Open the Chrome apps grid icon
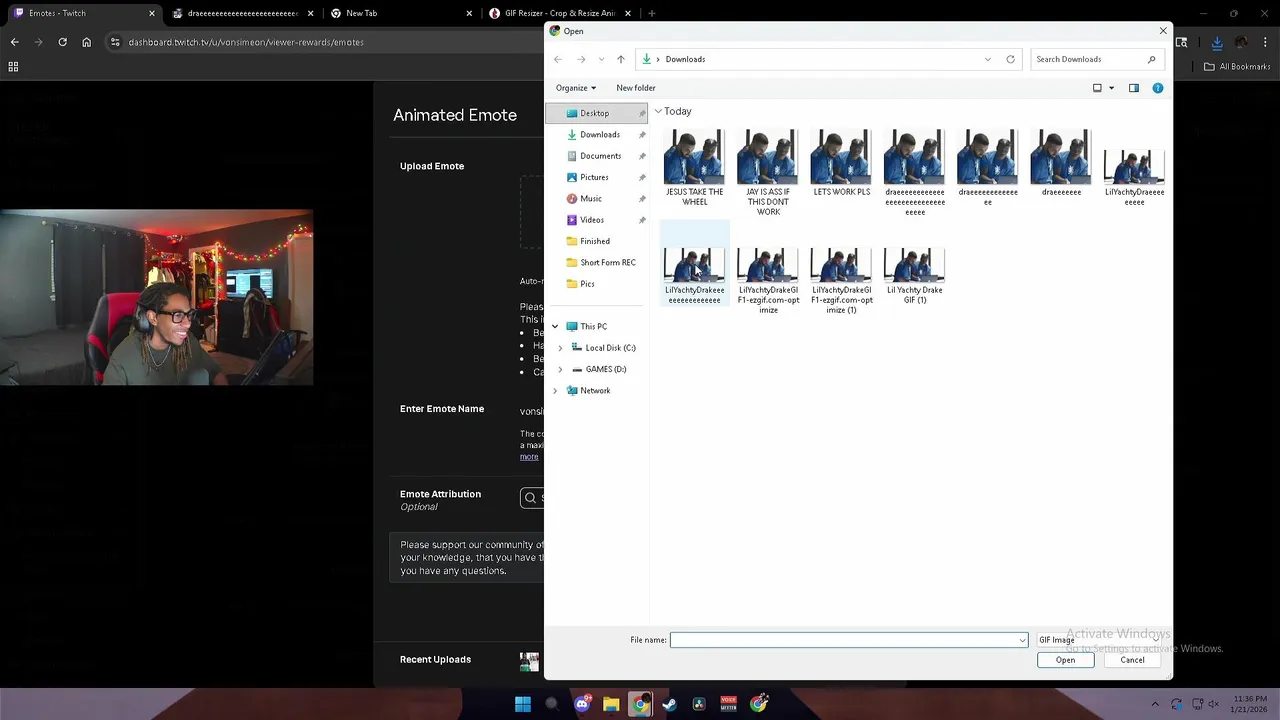This screenshot has height=720, width=1280. 13,67
